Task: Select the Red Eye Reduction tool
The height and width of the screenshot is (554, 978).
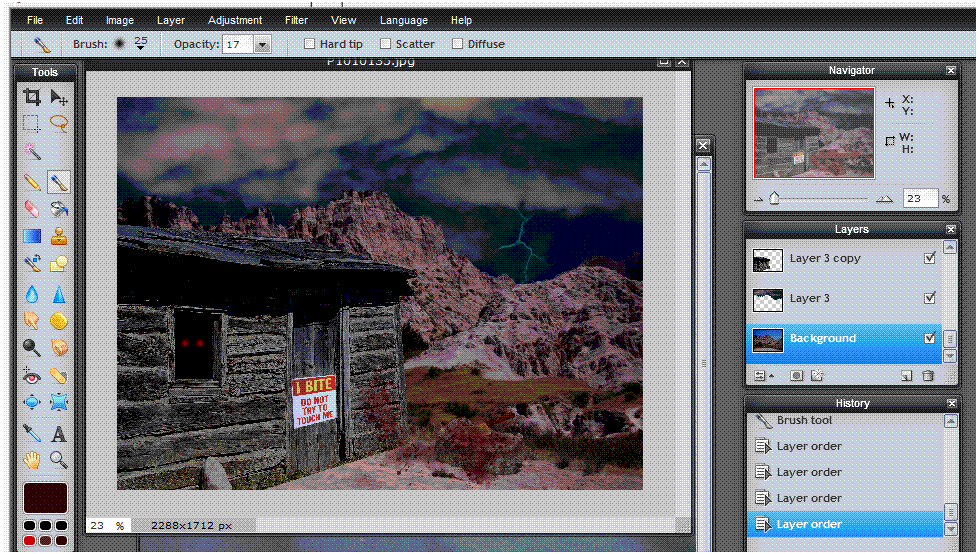Action: tap(32, 376)
